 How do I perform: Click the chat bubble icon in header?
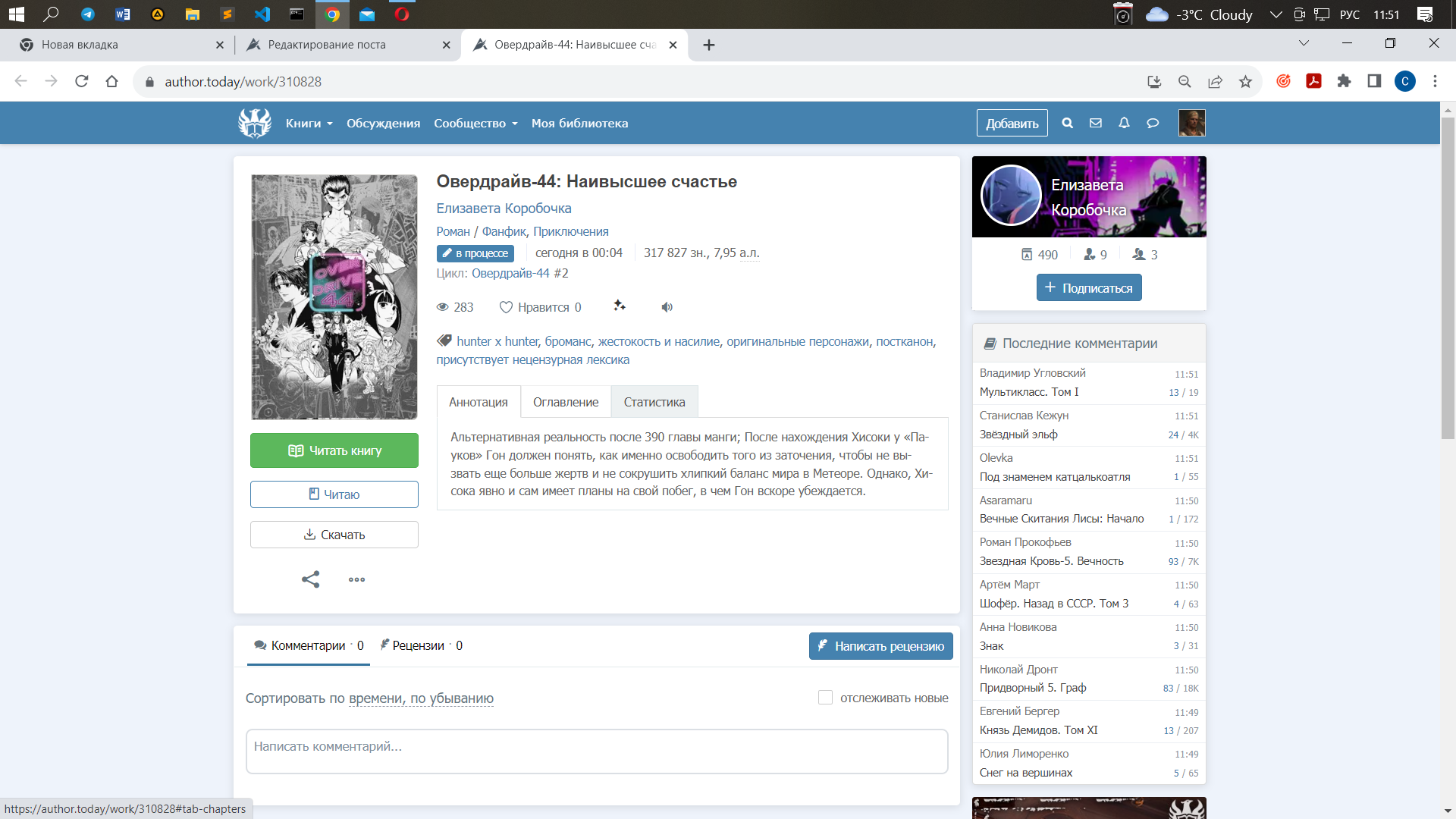pos(1153,123)
